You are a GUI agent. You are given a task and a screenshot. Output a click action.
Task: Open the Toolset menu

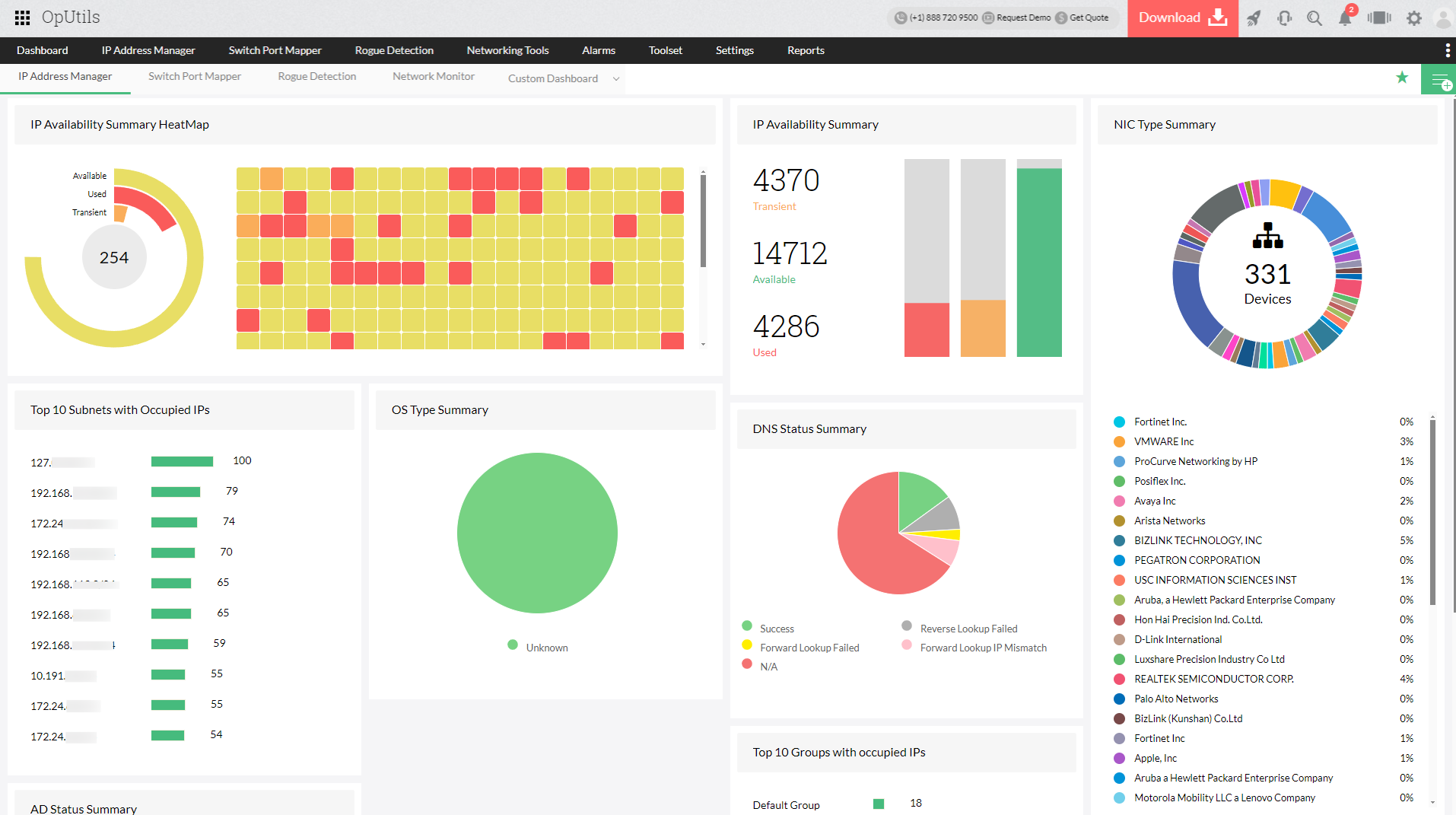click(x=666, y=50)
